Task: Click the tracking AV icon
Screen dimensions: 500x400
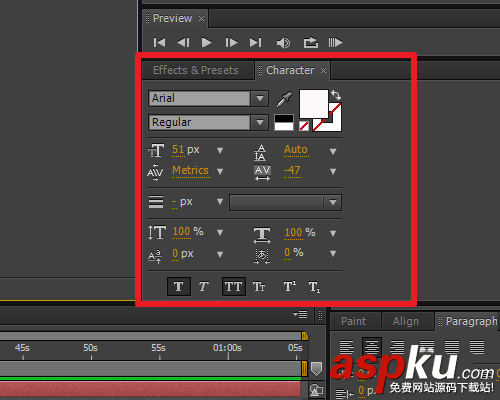Action: (262, 173)
